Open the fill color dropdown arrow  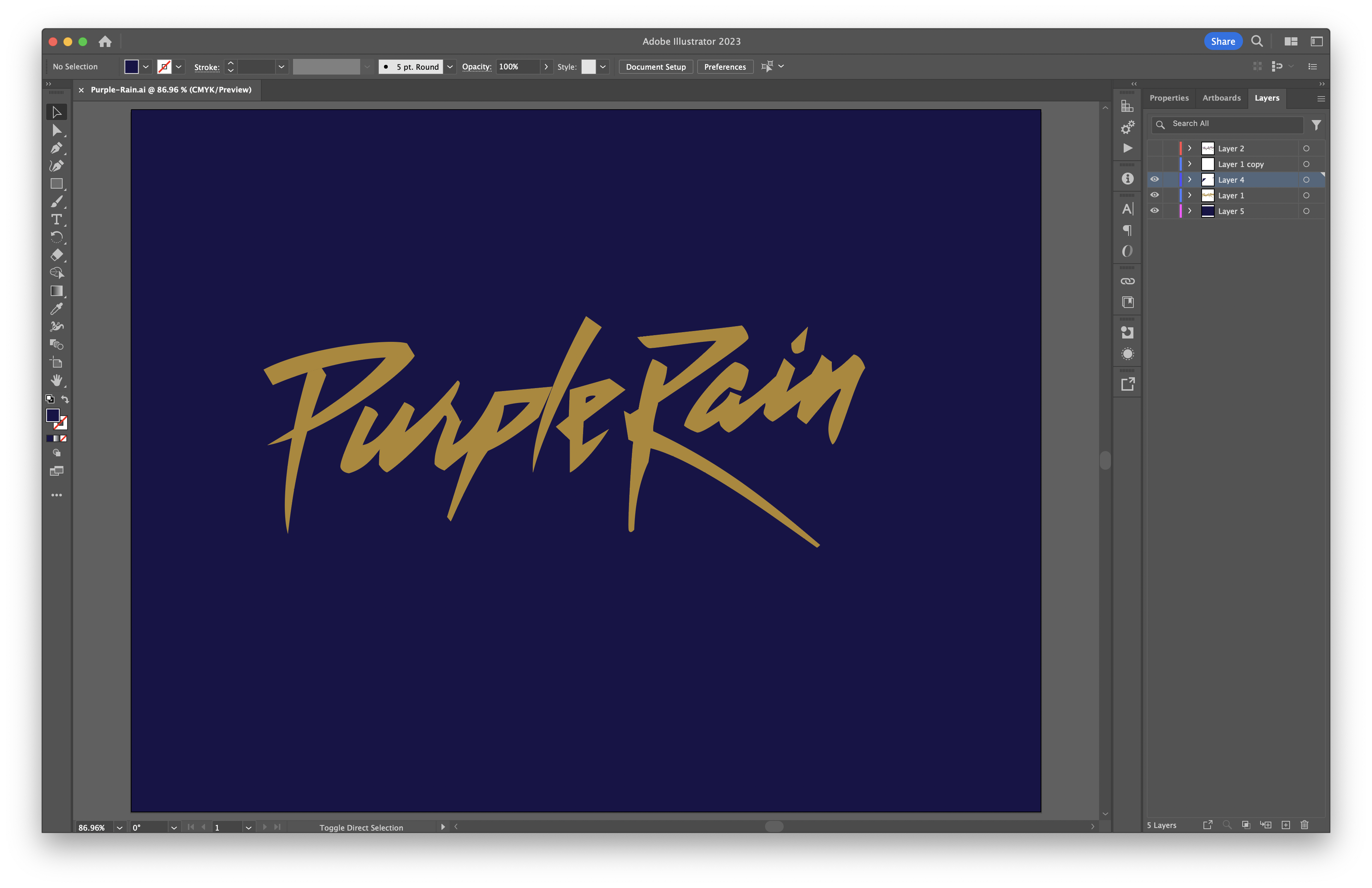146,67
